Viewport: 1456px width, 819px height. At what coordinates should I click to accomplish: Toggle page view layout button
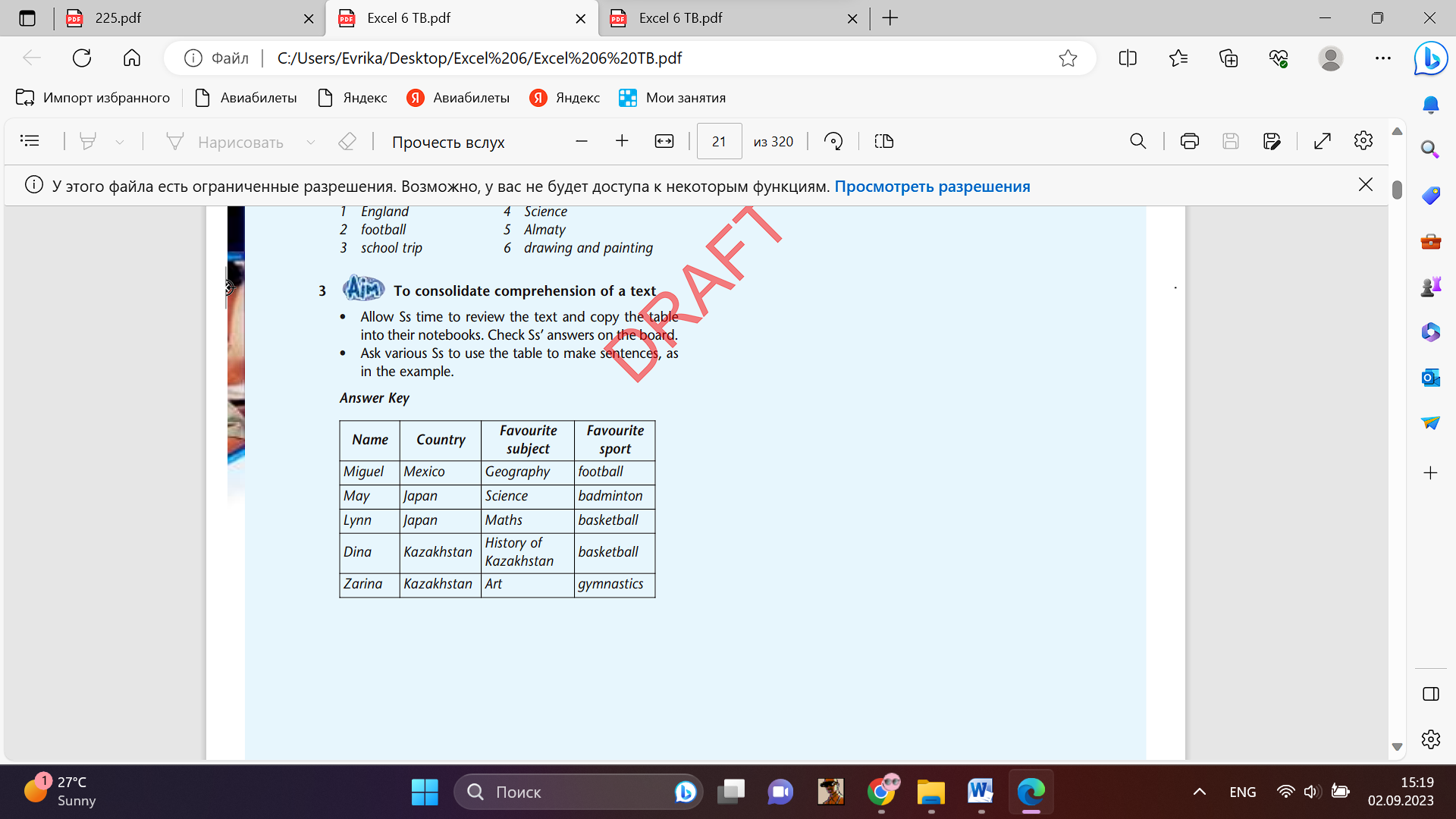884,141
